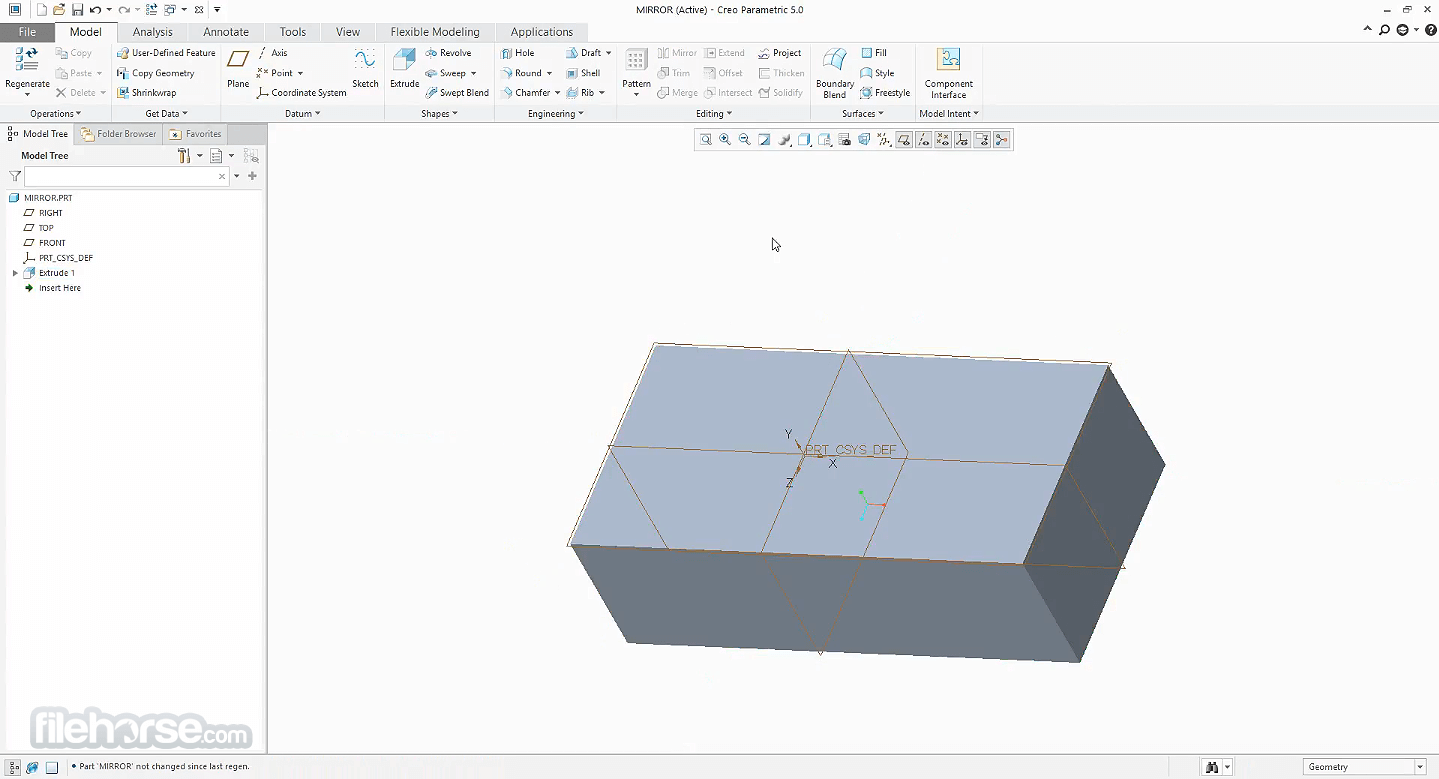Open Model Tree settings hammer icon
This screenshot has height=779, width=1439.
tap(184, 156)
